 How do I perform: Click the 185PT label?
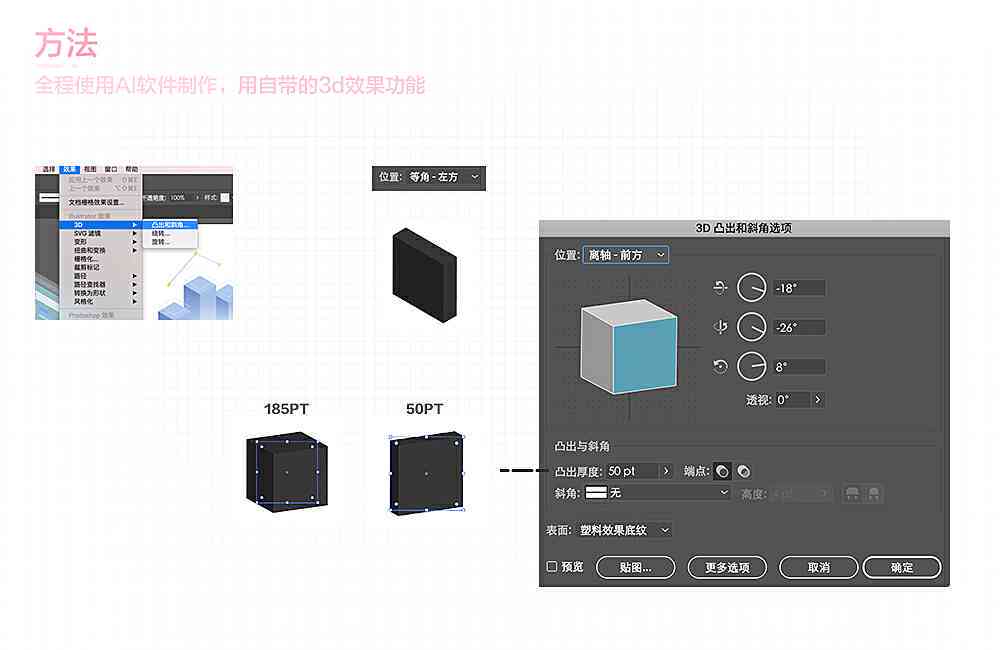click(286, 409)
